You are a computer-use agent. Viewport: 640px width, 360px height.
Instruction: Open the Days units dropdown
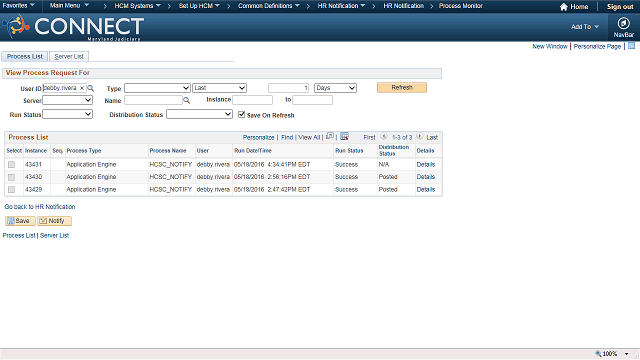click(335, 88)
